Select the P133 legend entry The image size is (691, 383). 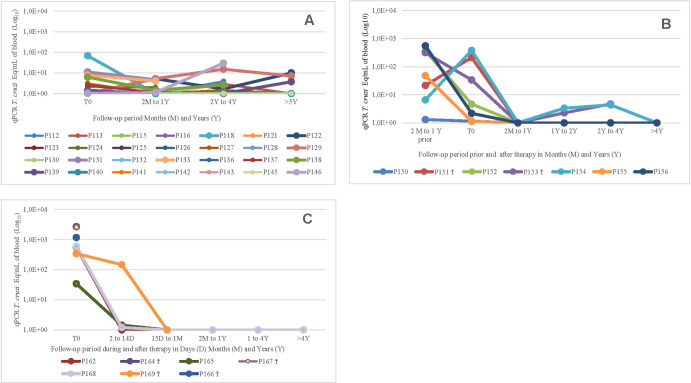click(x=173, y=160)
